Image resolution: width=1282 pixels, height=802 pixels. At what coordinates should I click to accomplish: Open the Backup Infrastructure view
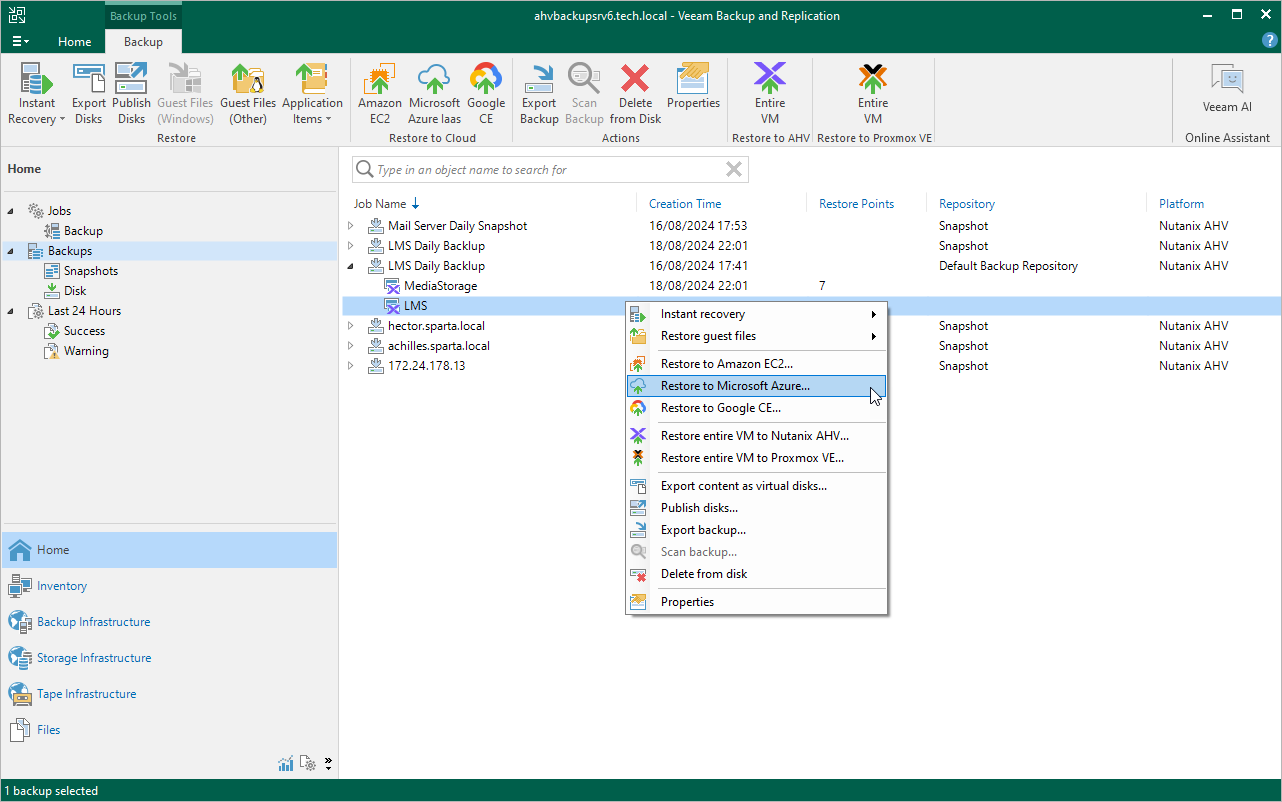[93, 622]
